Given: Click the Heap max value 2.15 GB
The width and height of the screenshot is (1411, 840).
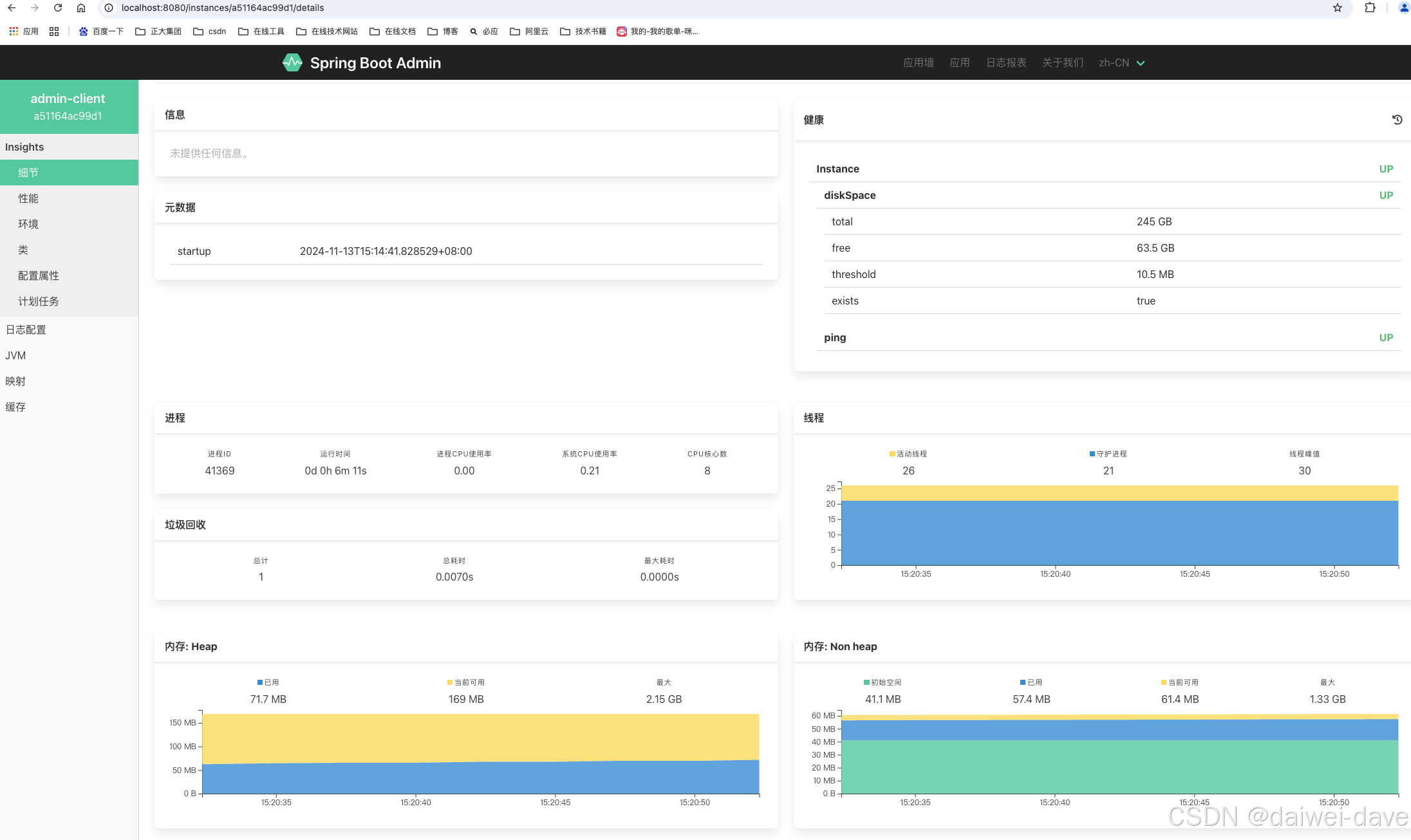Looking at the screenshot, I should pyautogui.click(x=664, y=699).
